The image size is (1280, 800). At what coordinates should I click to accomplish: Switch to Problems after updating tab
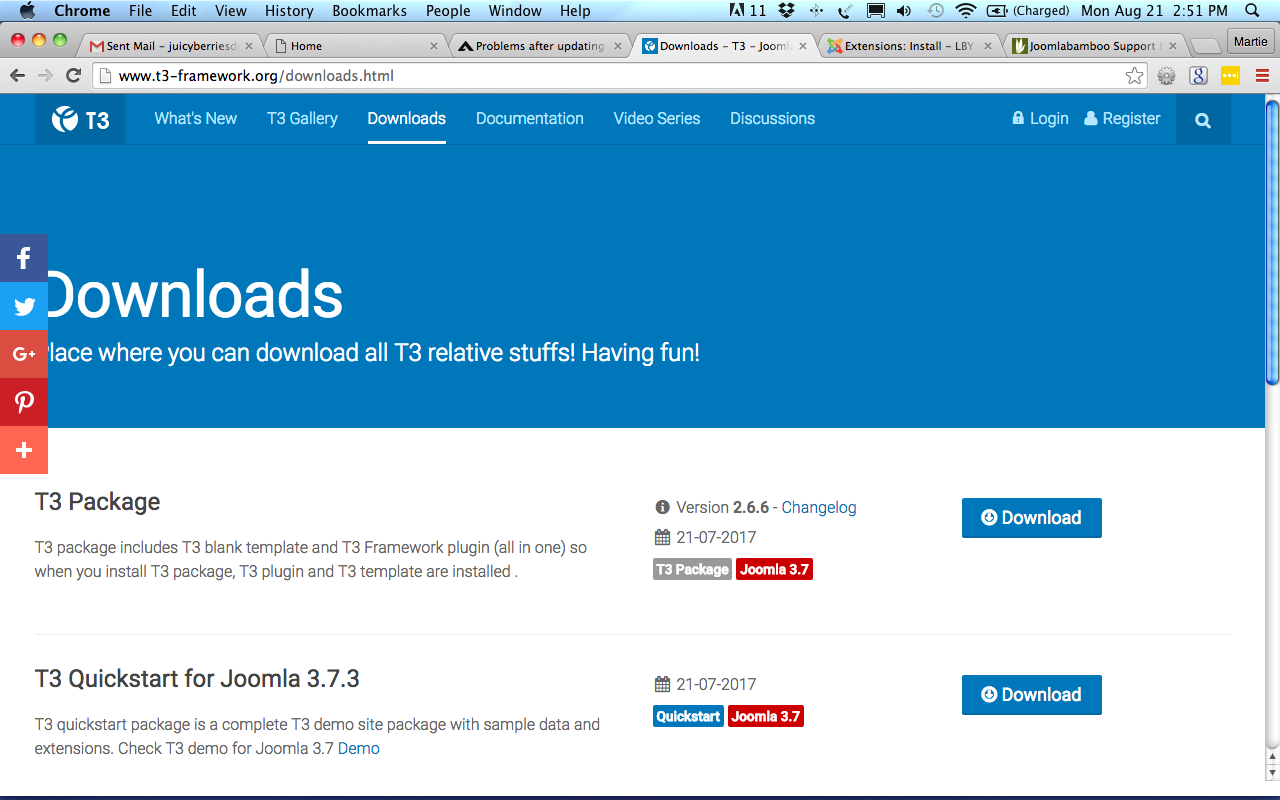[x=540, y=46]
